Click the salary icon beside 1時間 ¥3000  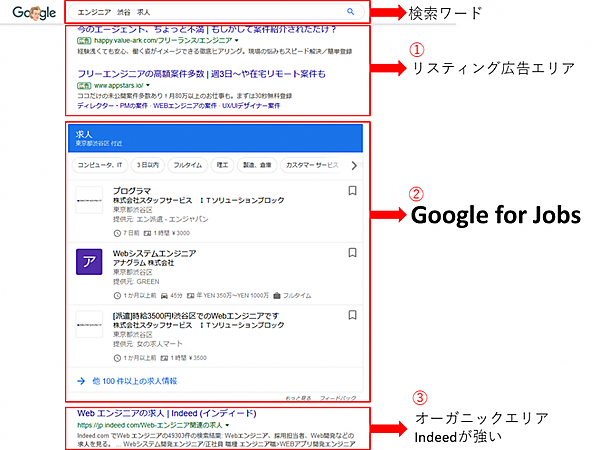coord(147,233)
